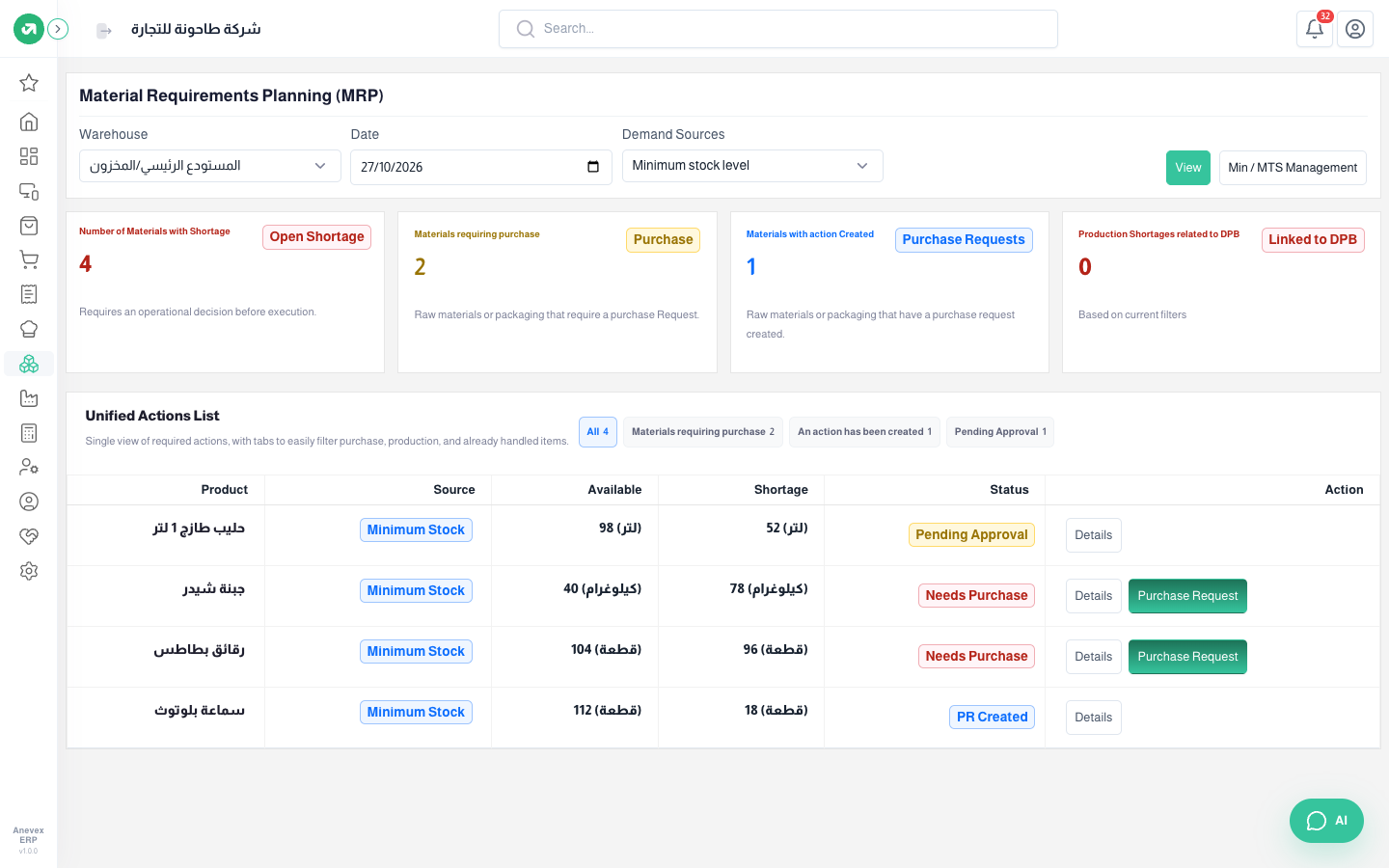
Task: Open the receipt document icon in sidebar
Action: point(29,294)
